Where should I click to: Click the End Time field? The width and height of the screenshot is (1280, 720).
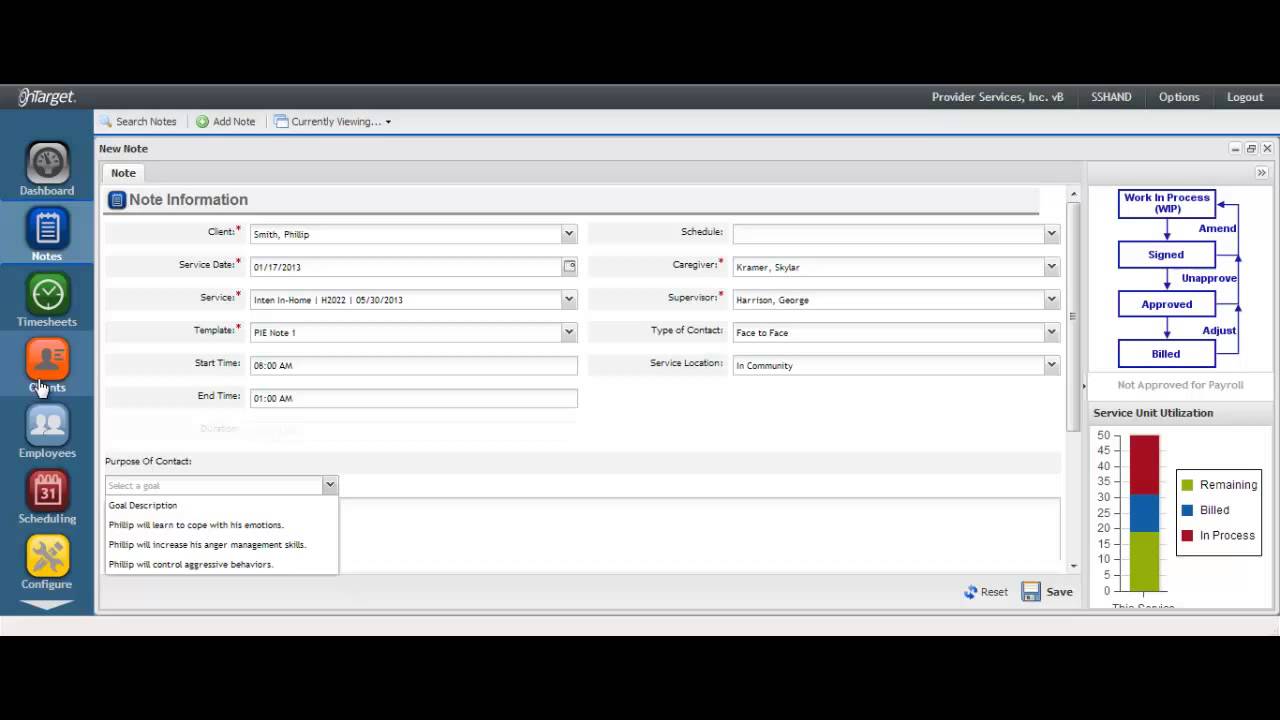[413, 398]
